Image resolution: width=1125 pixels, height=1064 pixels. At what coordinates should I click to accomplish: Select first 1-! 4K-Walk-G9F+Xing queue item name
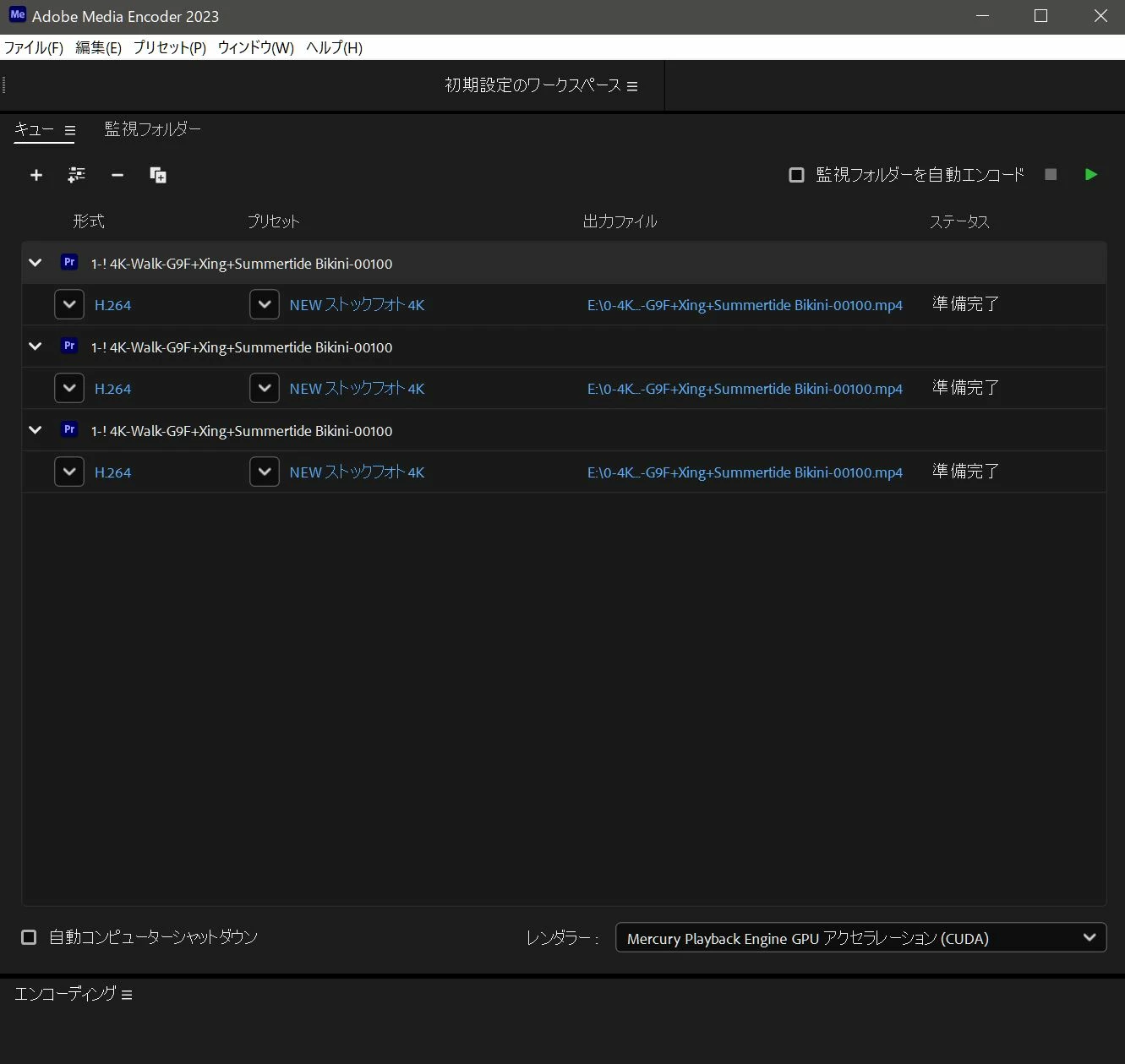242,264
